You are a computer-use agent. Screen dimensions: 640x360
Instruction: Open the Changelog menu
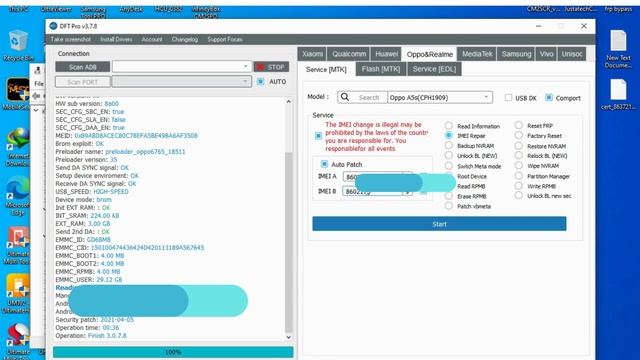[x=184, y=39]
